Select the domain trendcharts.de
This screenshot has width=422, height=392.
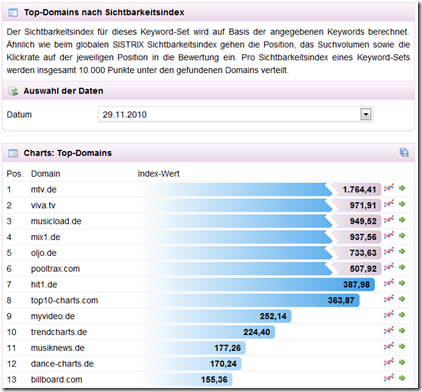coord(59,332)
